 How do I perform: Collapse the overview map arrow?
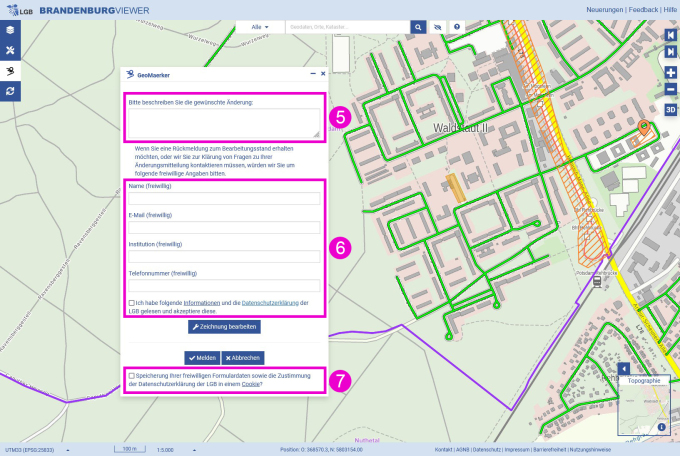point(624,369)
